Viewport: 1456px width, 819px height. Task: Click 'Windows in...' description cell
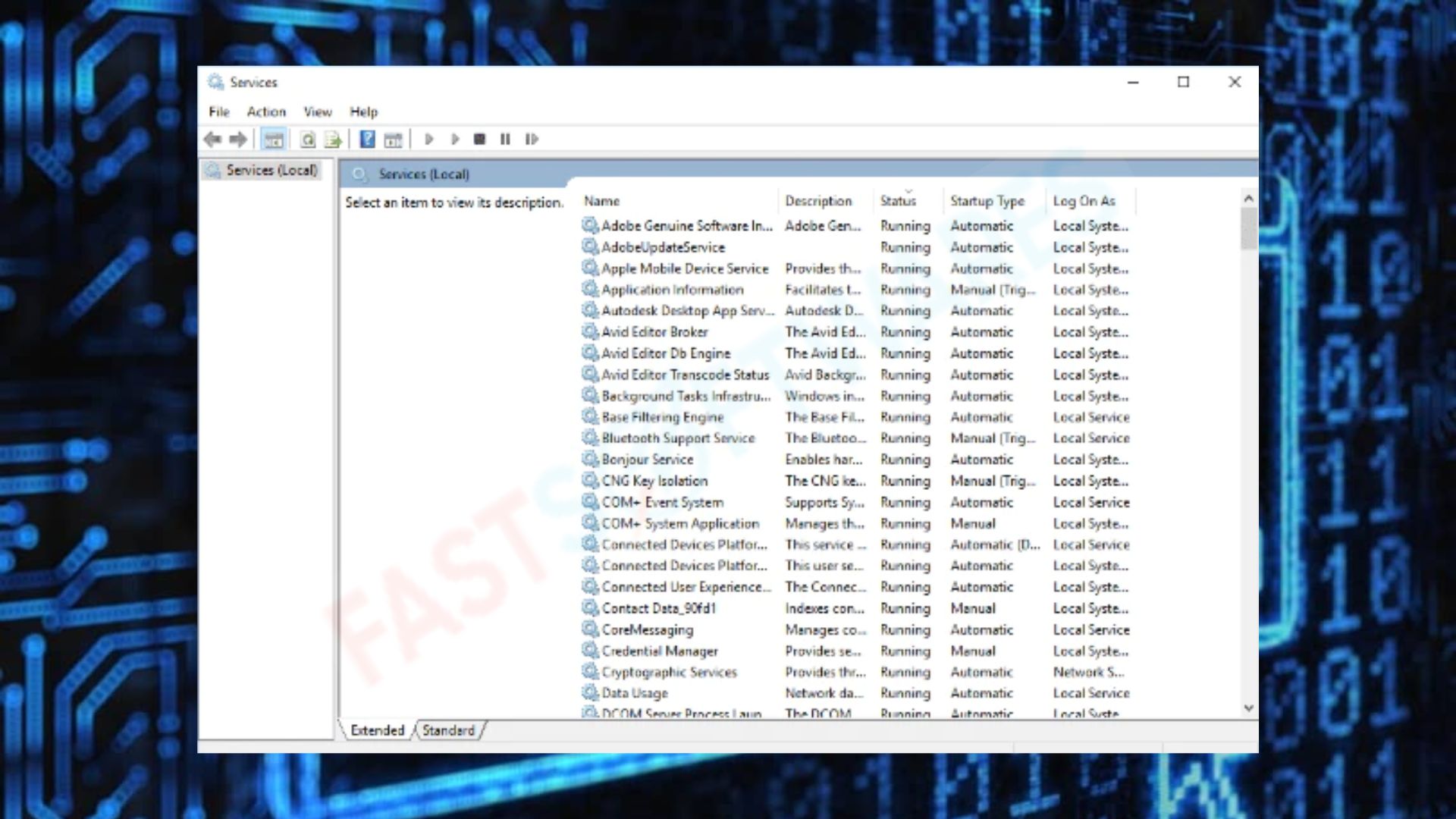824,395
